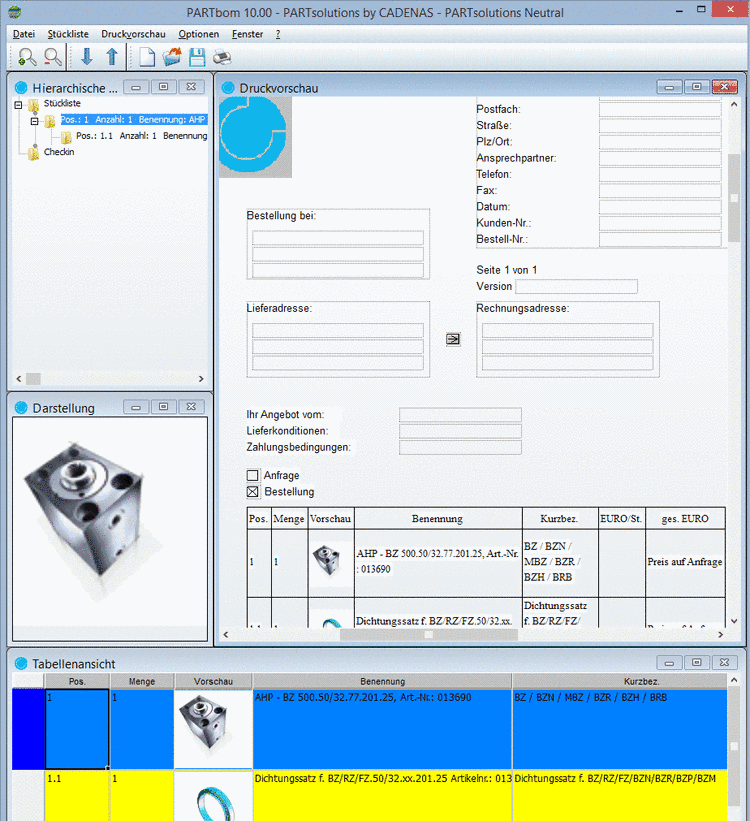Select the yellow Dichtungssatz Benennung cell
Image resolution: width=750 pixels, height=821 pixels.
(x=382, y=795)
